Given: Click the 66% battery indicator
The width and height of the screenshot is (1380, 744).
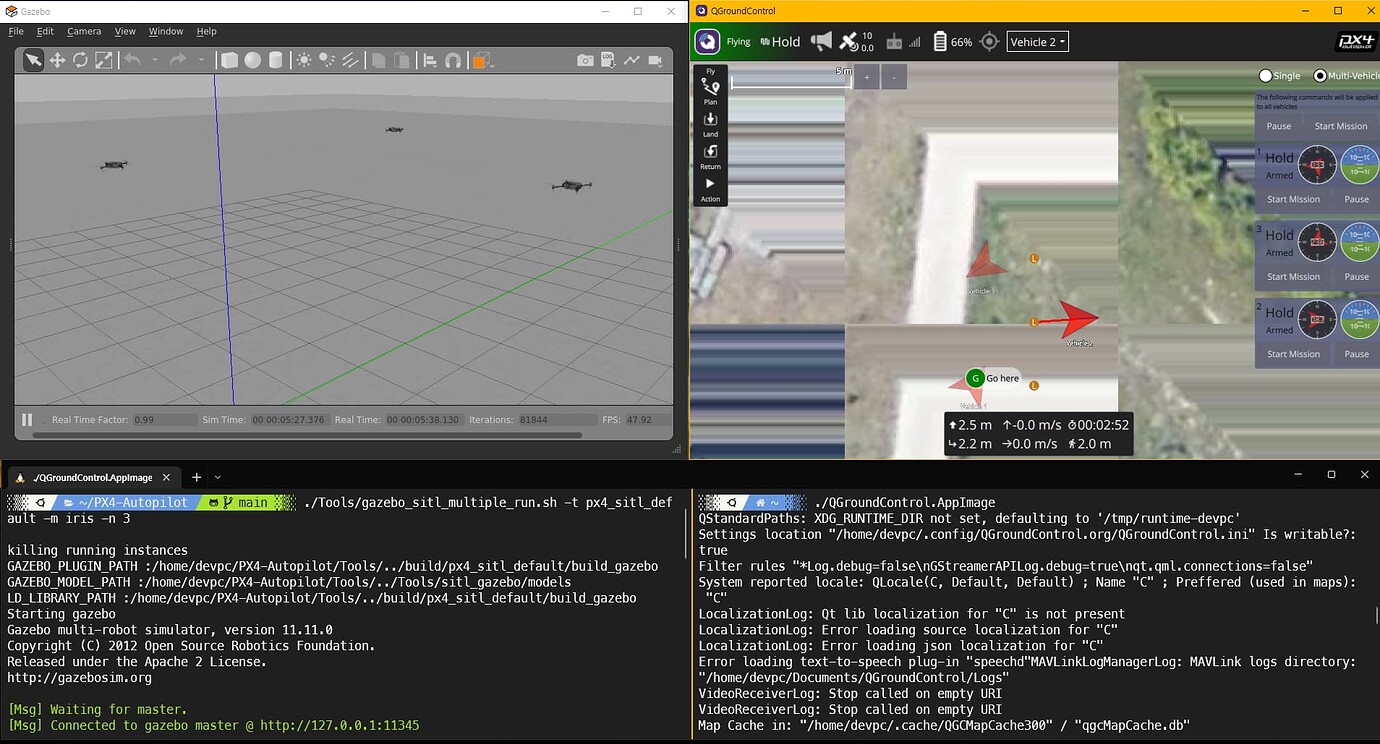Looking at the screenshot, I should (x=948, y=41).
